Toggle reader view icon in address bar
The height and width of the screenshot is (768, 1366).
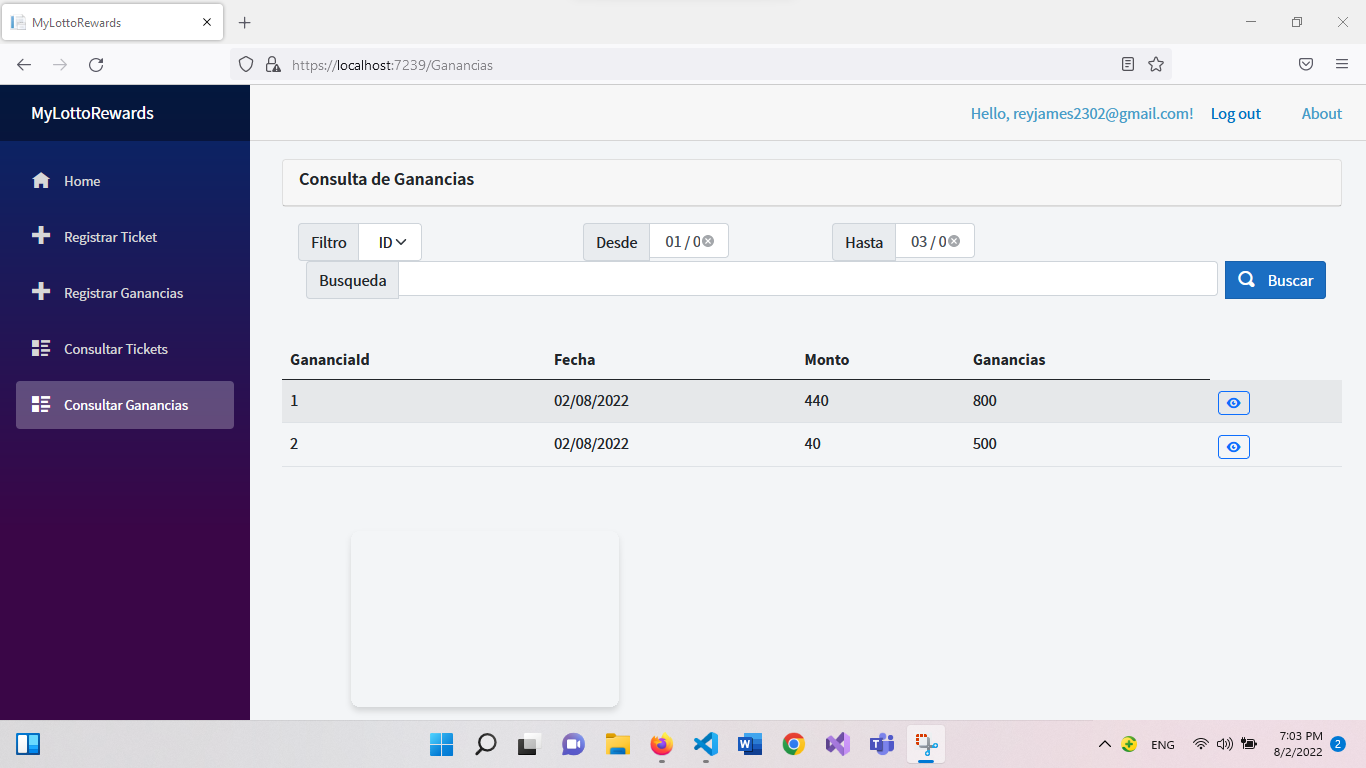click(1128, 65)
